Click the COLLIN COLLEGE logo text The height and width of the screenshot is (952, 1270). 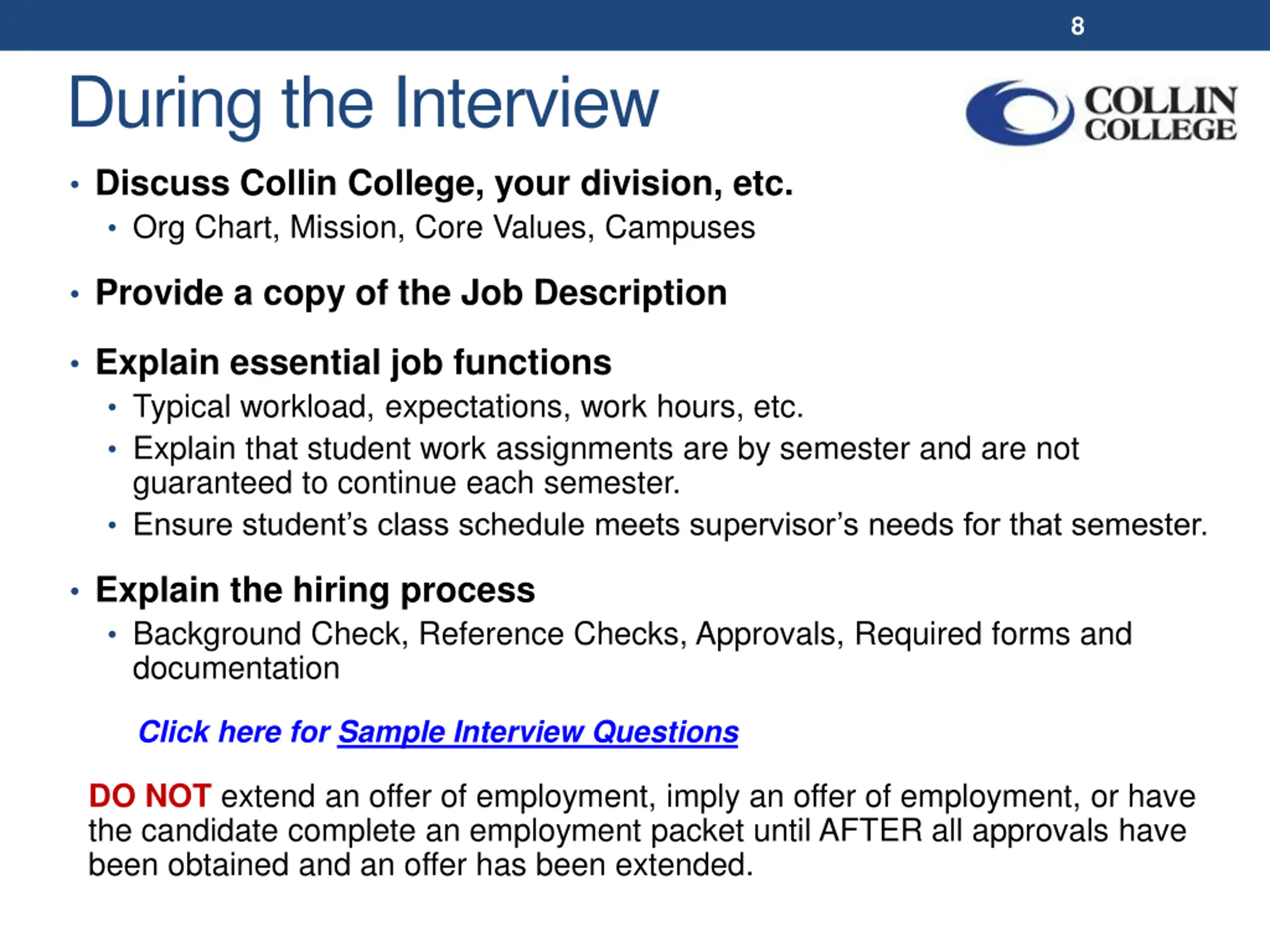[x=1160, y=113]
